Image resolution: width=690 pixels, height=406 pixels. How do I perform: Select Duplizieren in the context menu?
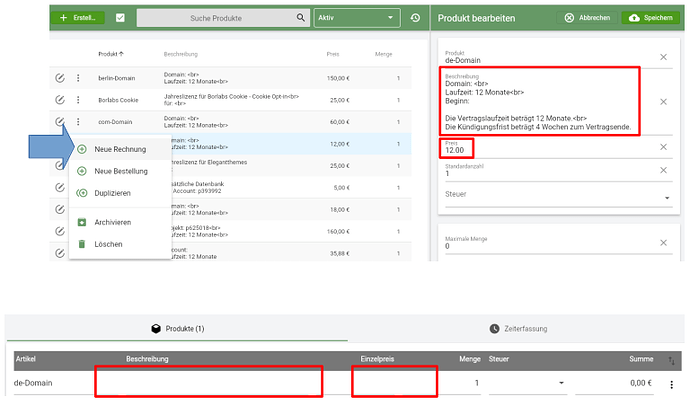click(120, 193)
